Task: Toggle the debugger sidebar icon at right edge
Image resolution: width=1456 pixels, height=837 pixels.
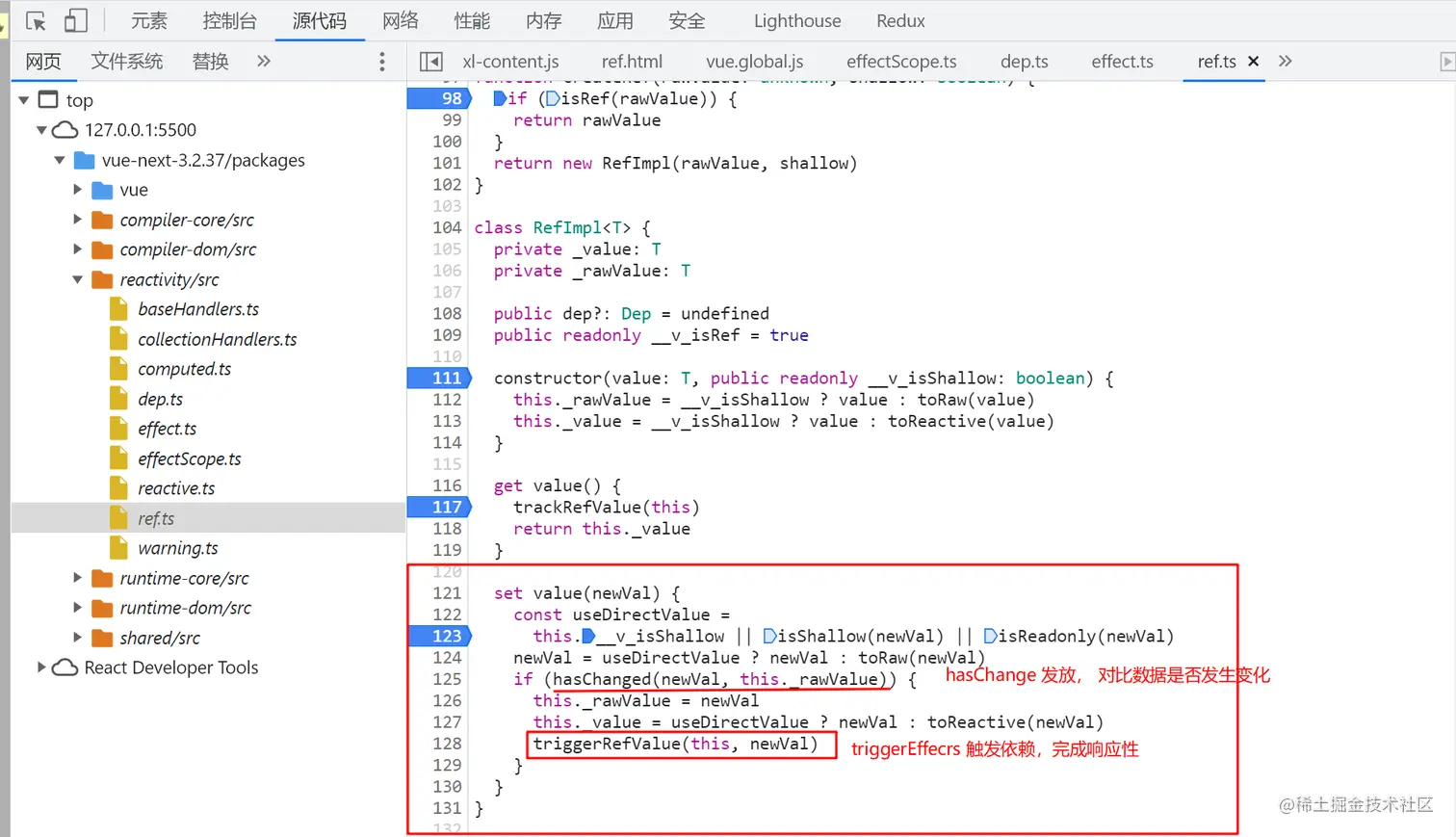Action: pyautogui.click(x=1446, y=62)
